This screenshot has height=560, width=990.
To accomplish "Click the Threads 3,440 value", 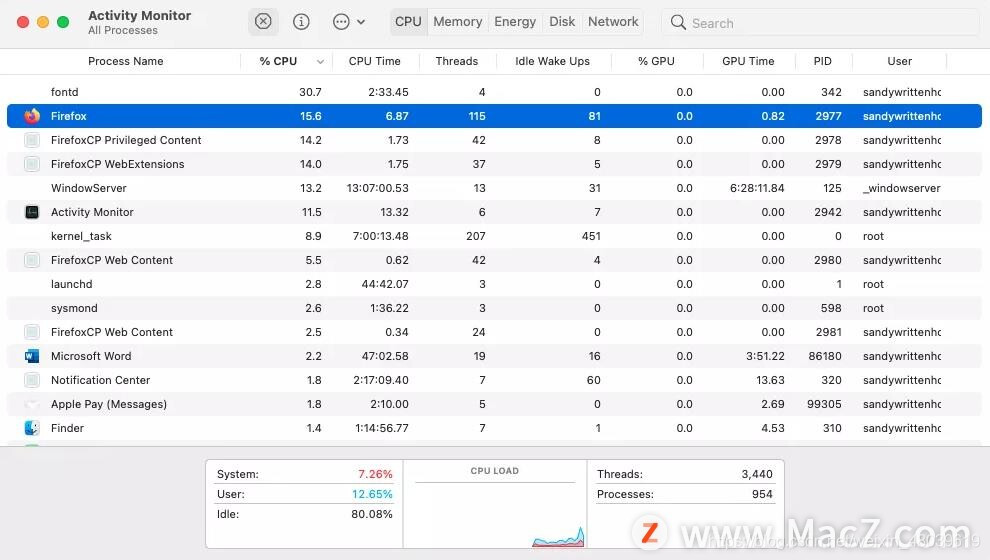I will 756,474.
